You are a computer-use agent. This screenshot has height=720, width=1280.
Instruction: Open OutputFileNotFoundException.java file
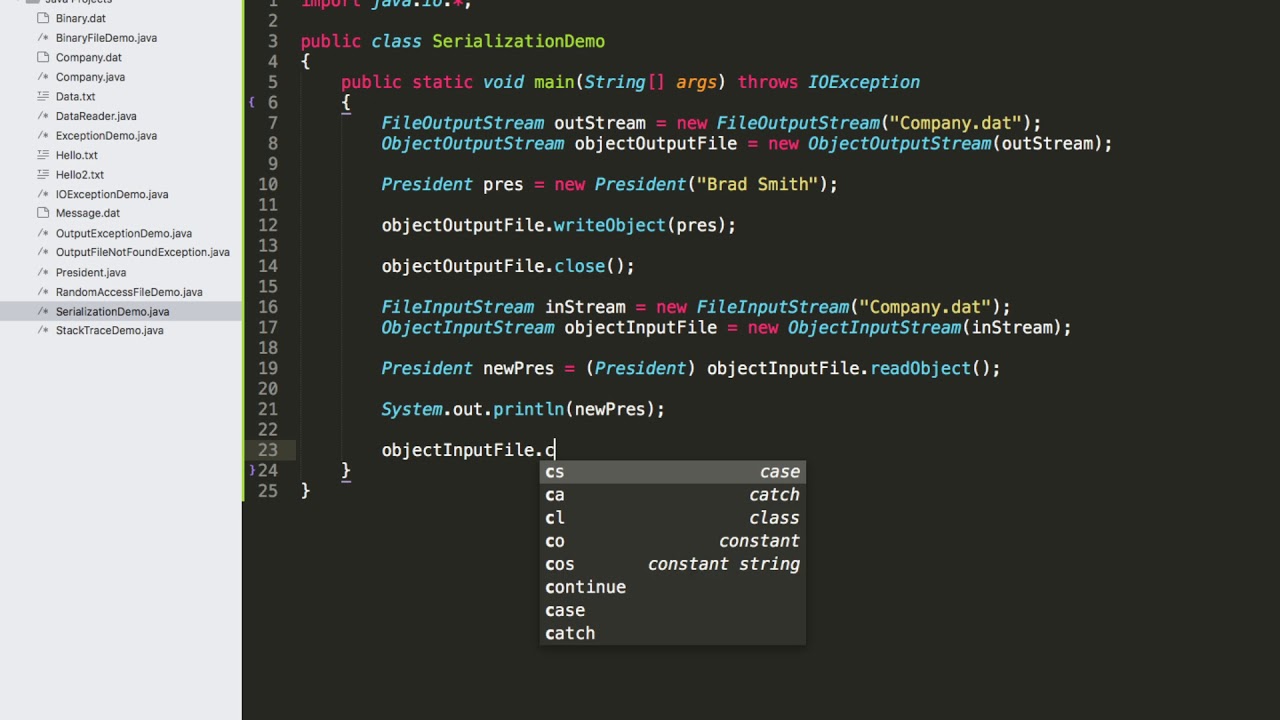[x=143, y=252]
